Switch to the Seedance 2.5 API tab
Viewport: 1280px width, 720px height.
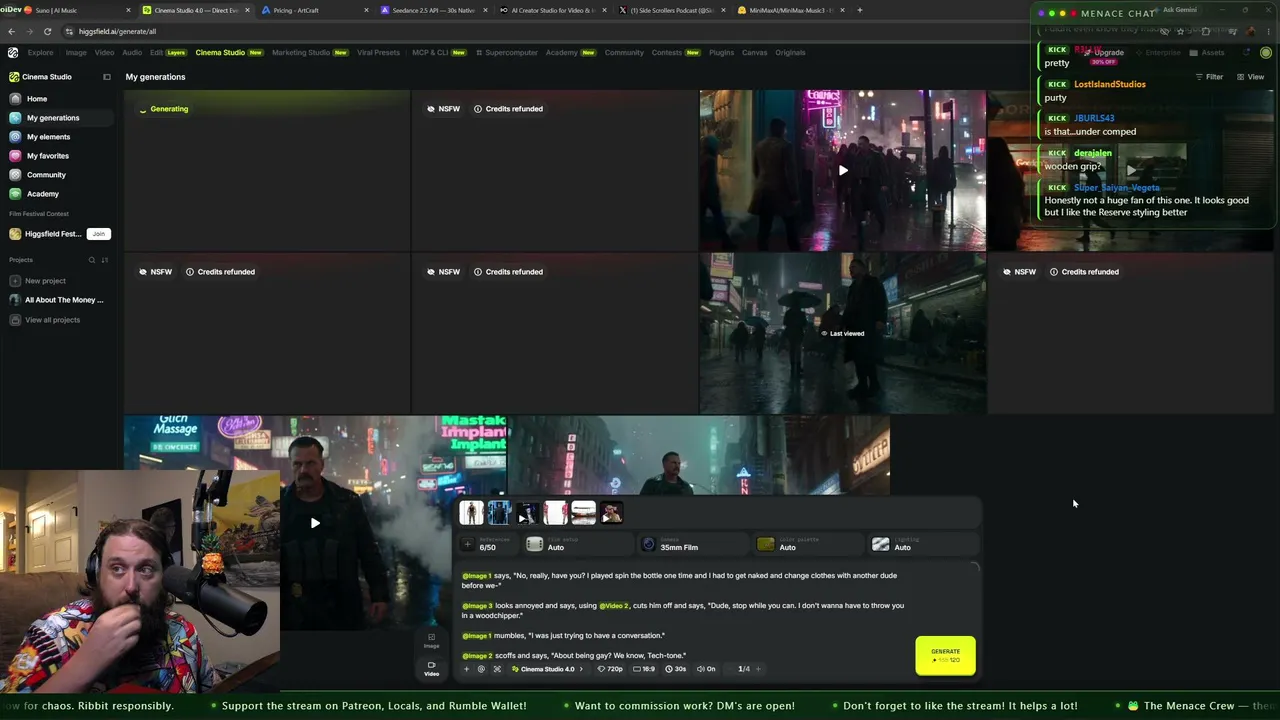point(432,10)
